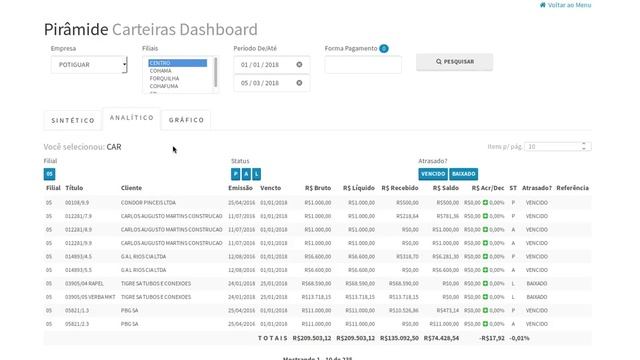Clear the 05/03/2018 end date
Viewport: 640px width, 360px height.
(299, 83)
